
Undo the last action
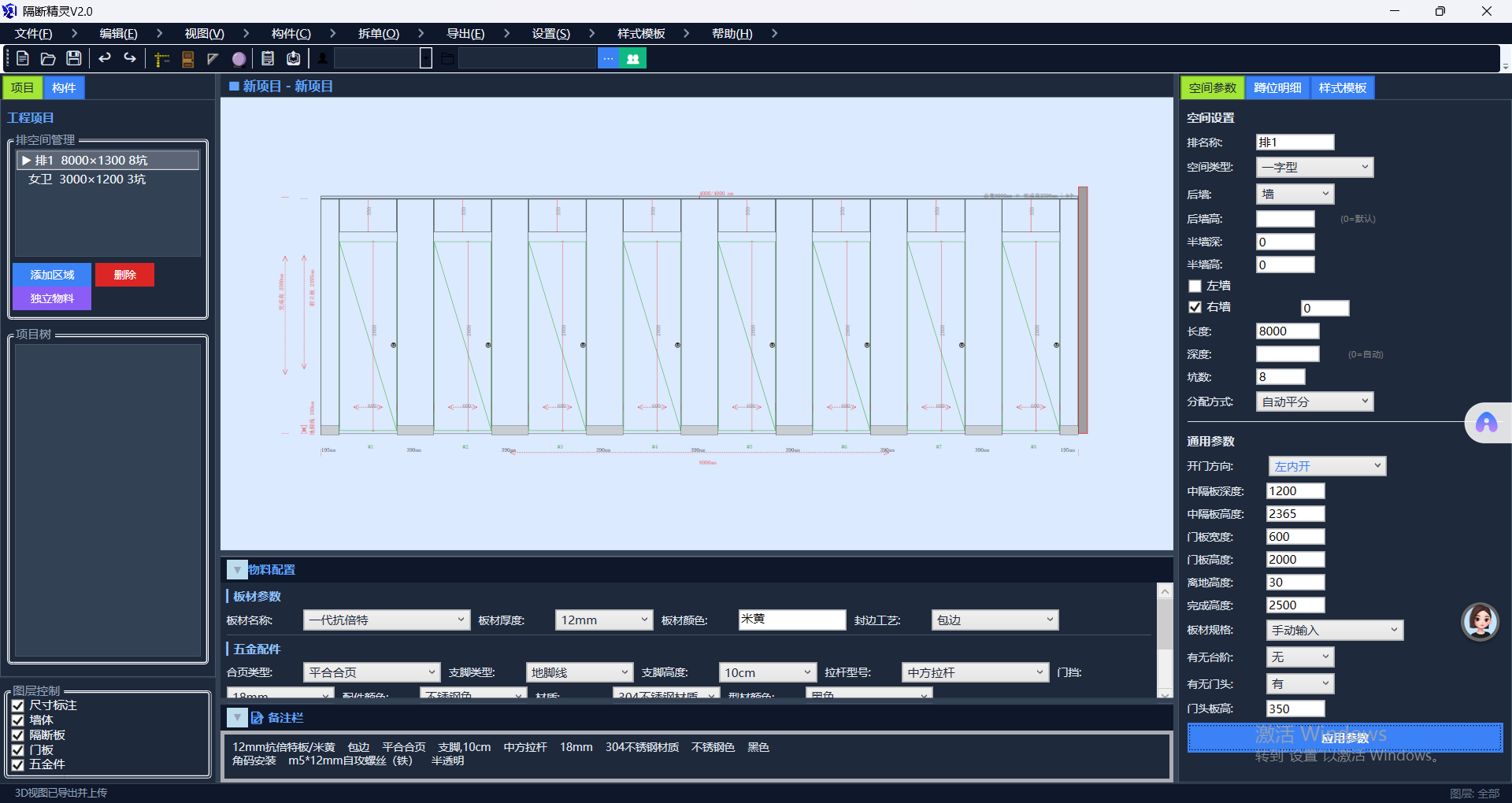click(105, 58)
